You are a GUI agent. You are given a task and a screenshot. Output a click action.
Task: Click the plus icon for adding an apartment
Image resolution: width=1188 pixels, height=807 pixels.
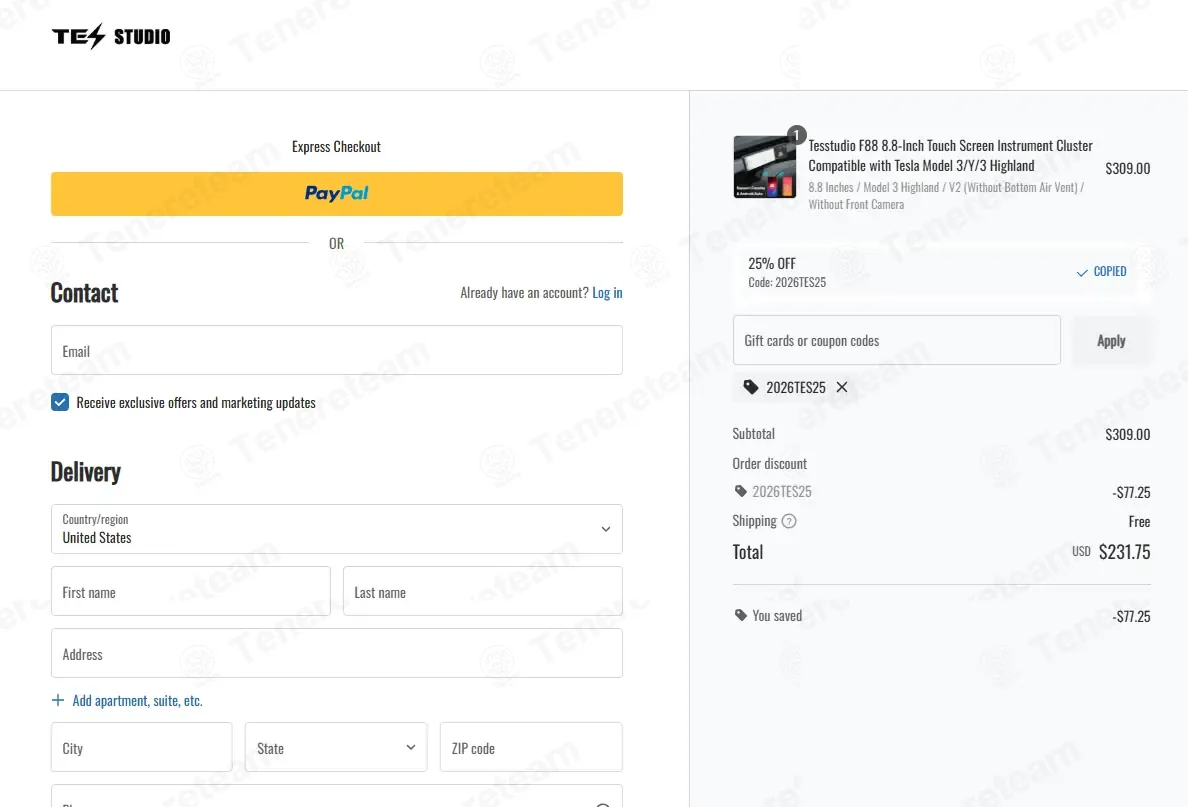coord(58,700)
